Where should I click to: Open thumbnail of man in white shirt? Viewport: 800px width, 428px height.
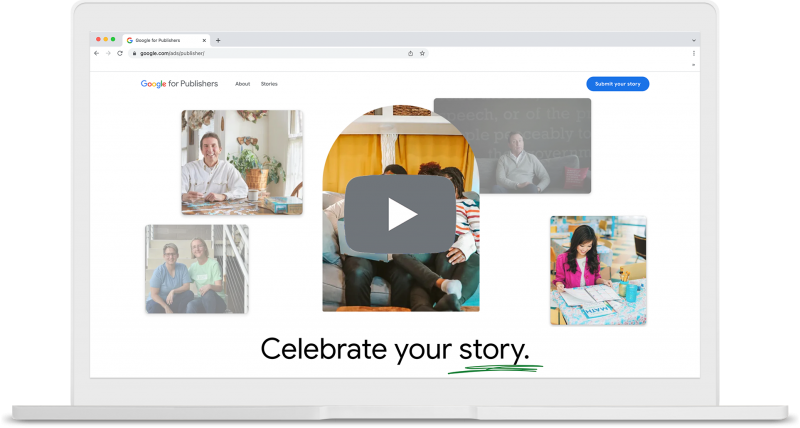pyautogui.click(x=241, y=162)
